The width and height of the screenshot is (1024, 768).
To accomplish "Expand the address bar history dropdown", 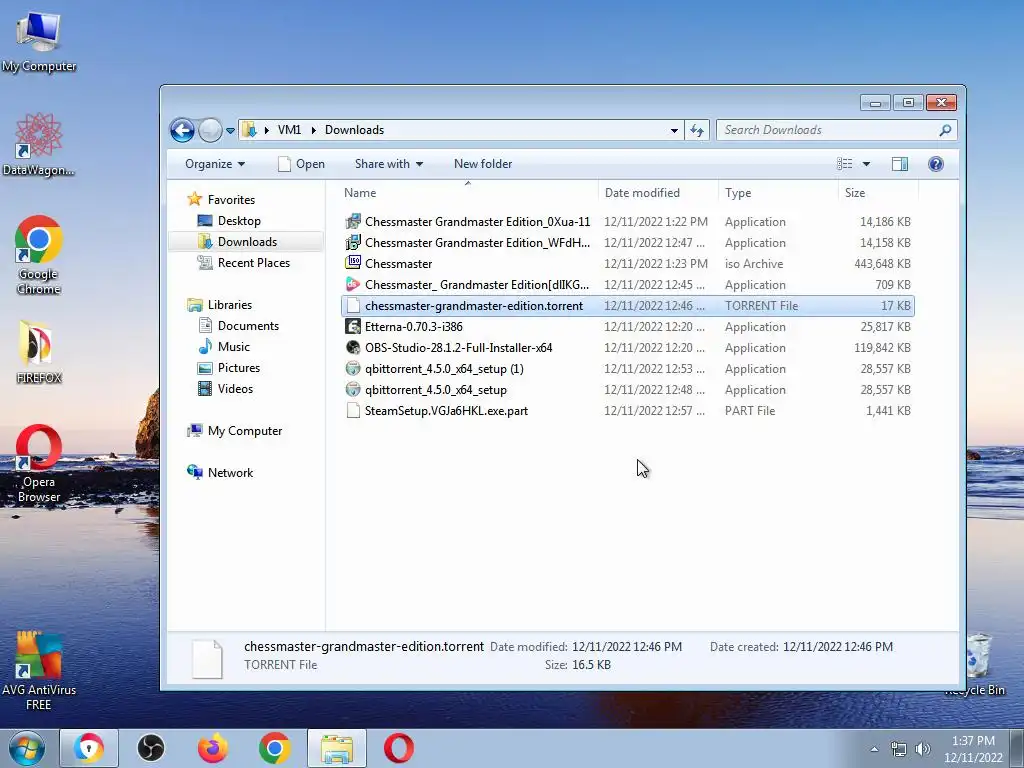I will 674,130.
